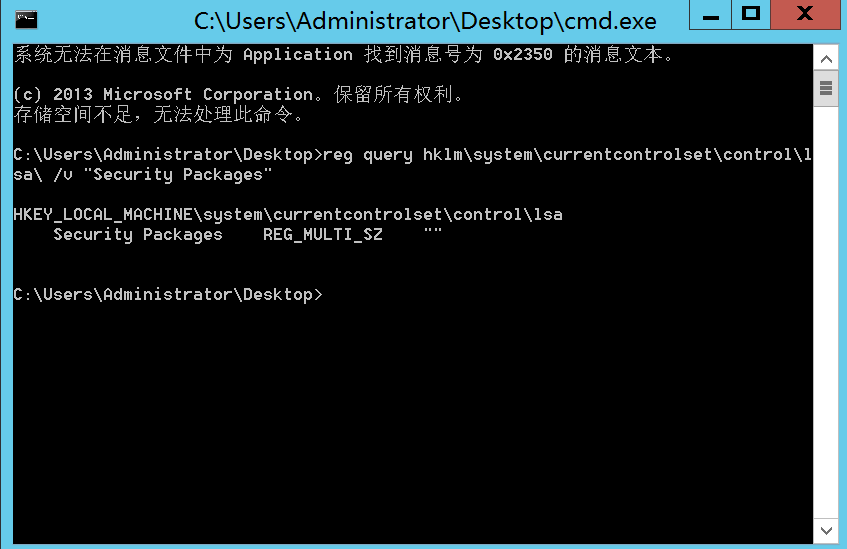Click the scrollbar down arrow
This screenshot has width=847, height=549.
826,529
